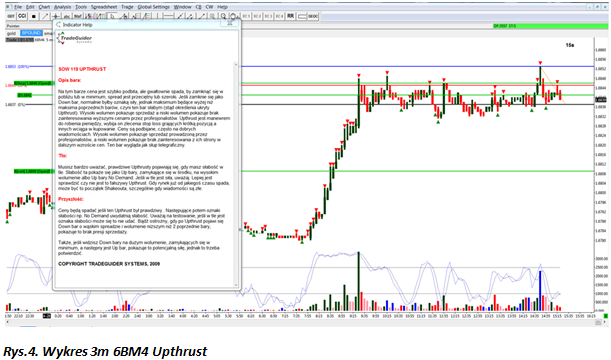Viewport: 611px width, 360px height.
Task: Click the IC 3 toolbar button
Action: point(268,16)
